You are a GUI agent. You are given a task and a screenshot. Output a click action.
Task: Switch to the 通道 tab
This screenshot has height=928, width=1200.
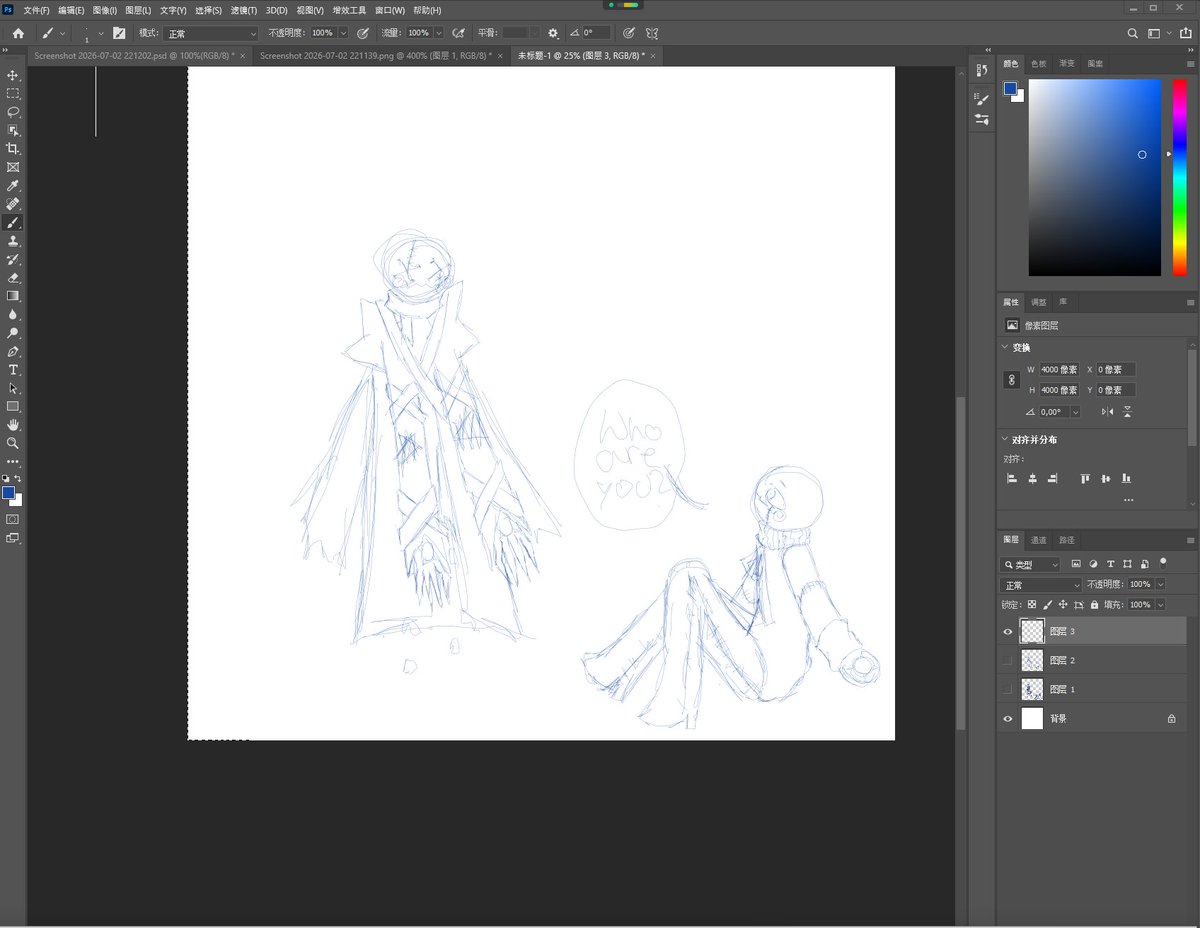click(x=1039, y=540)
